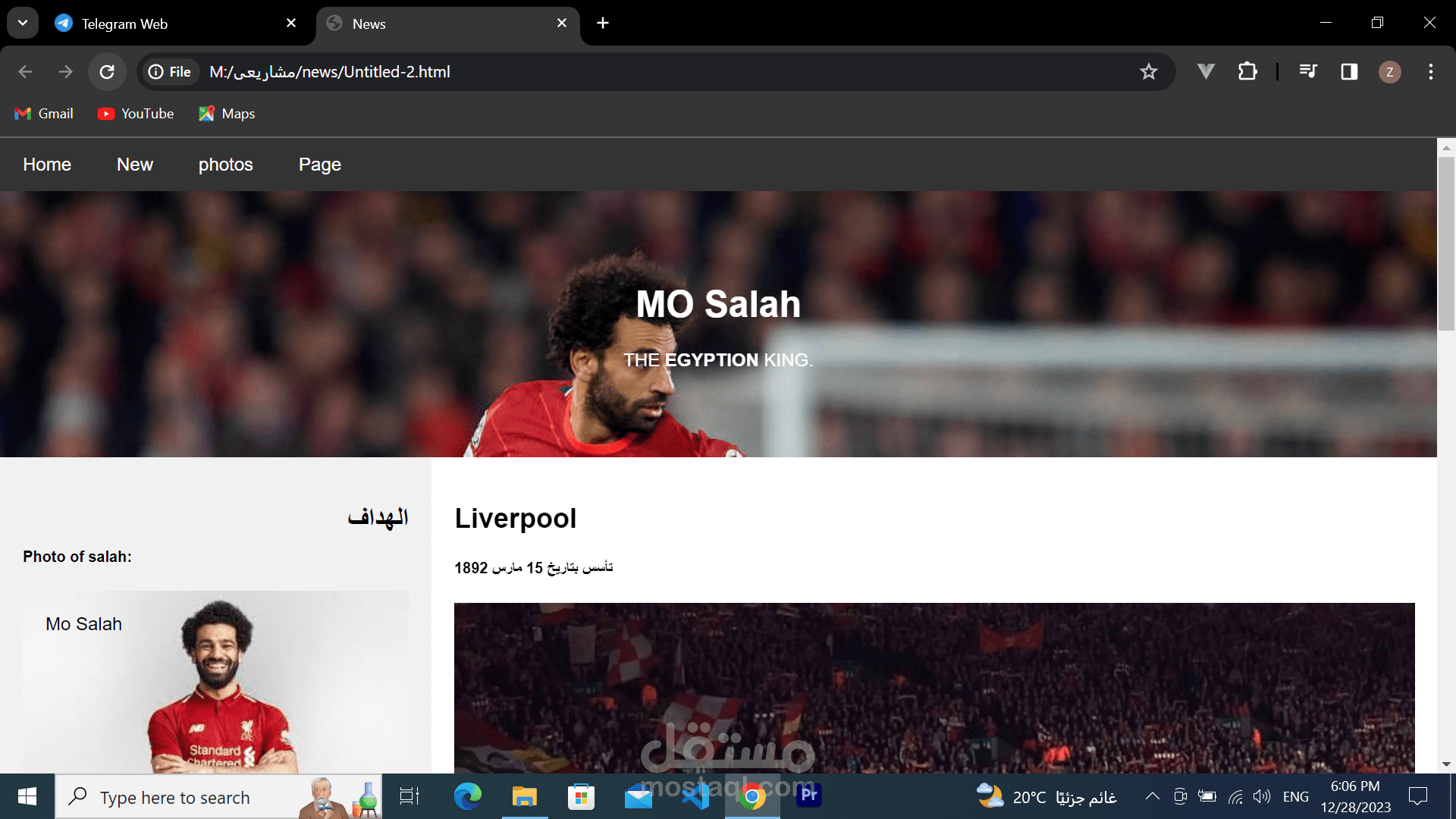Restore down the Chrome window

click(x=1377, y=23)
